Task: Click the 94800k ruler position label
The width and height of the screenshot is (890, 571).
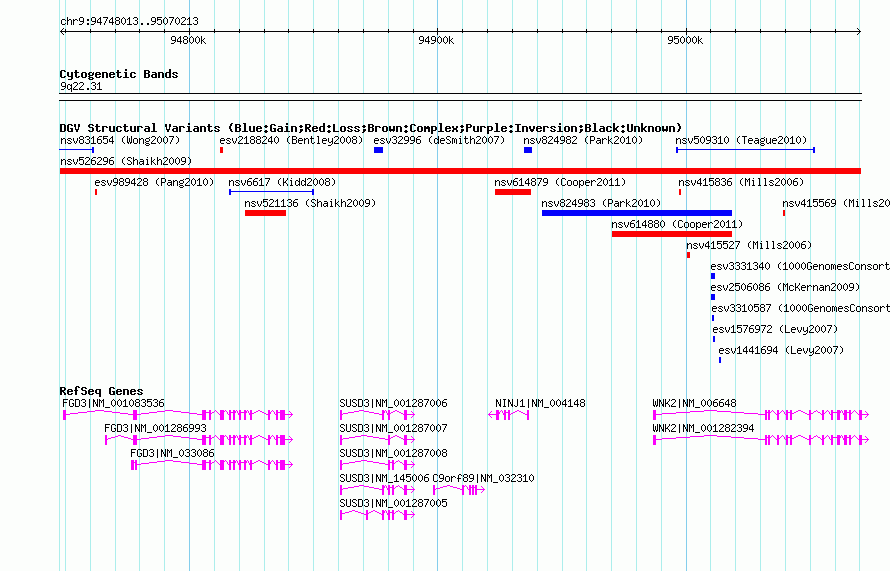Action: [188, 40]
